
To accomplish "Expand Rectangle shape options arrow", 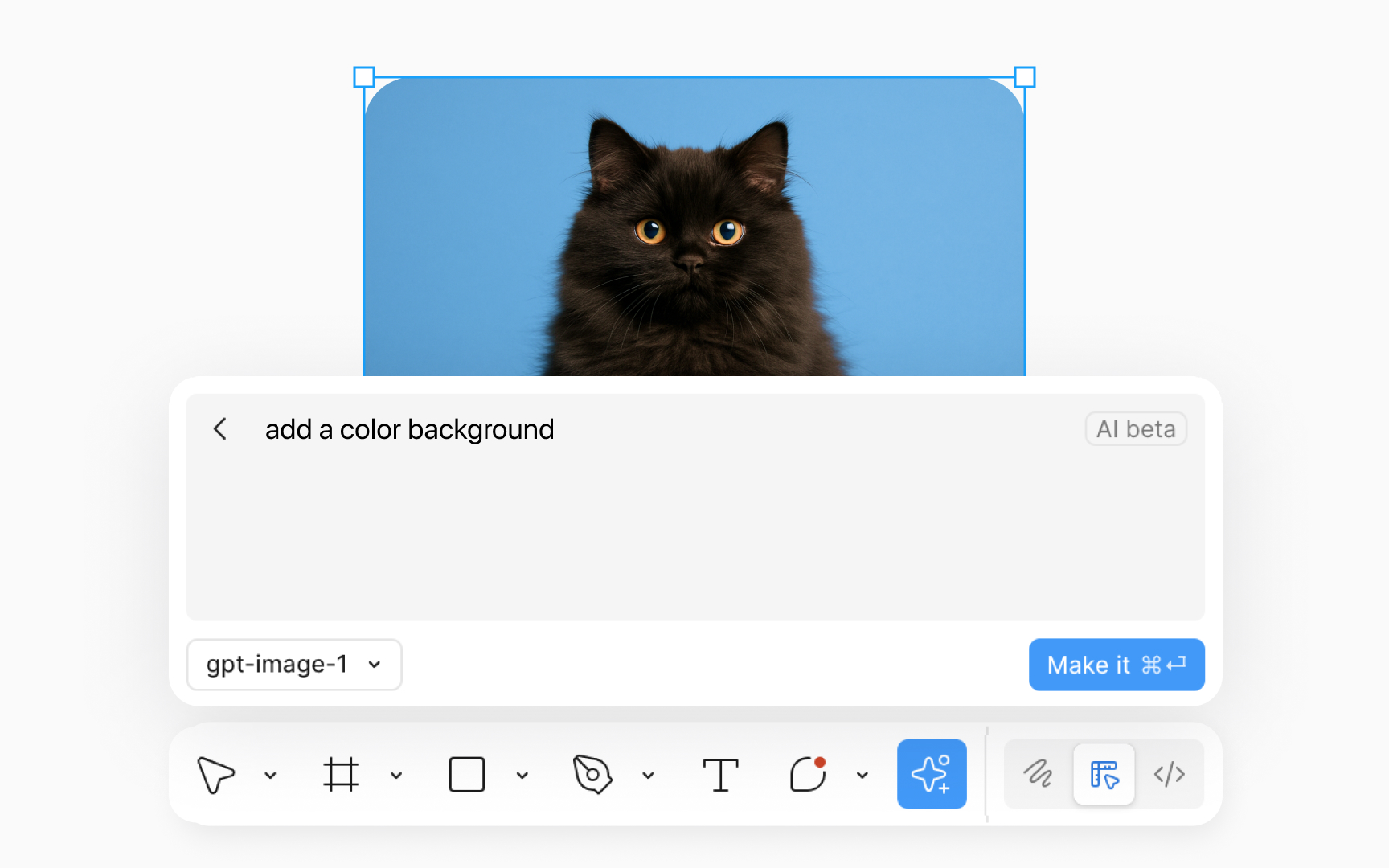I will (522, 776).
